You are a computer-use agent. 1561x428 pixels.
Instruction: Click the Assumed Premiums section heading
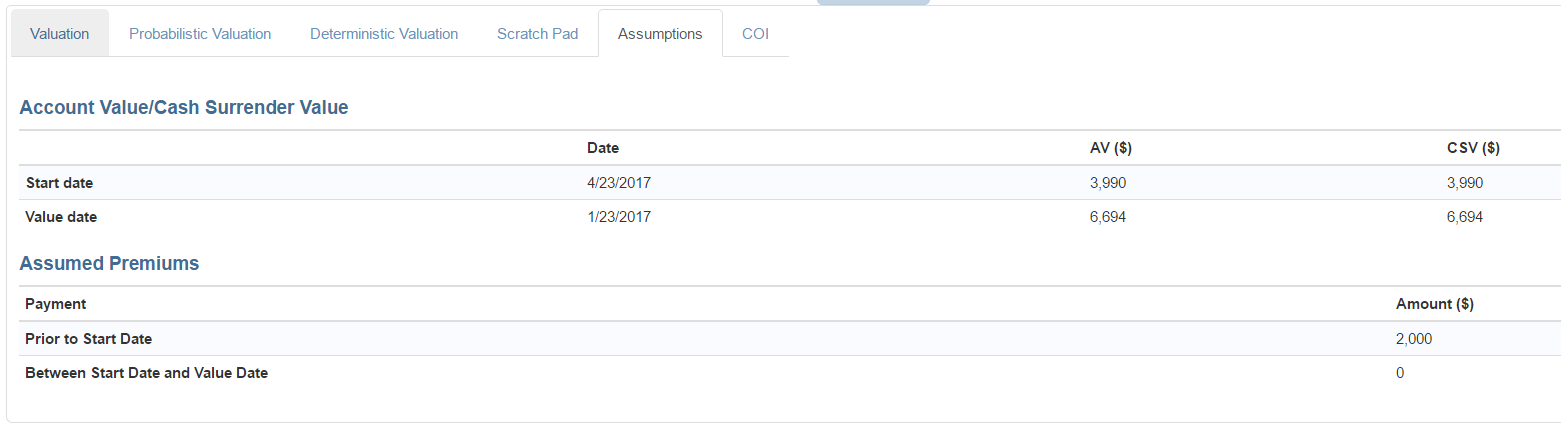point(109,264)
